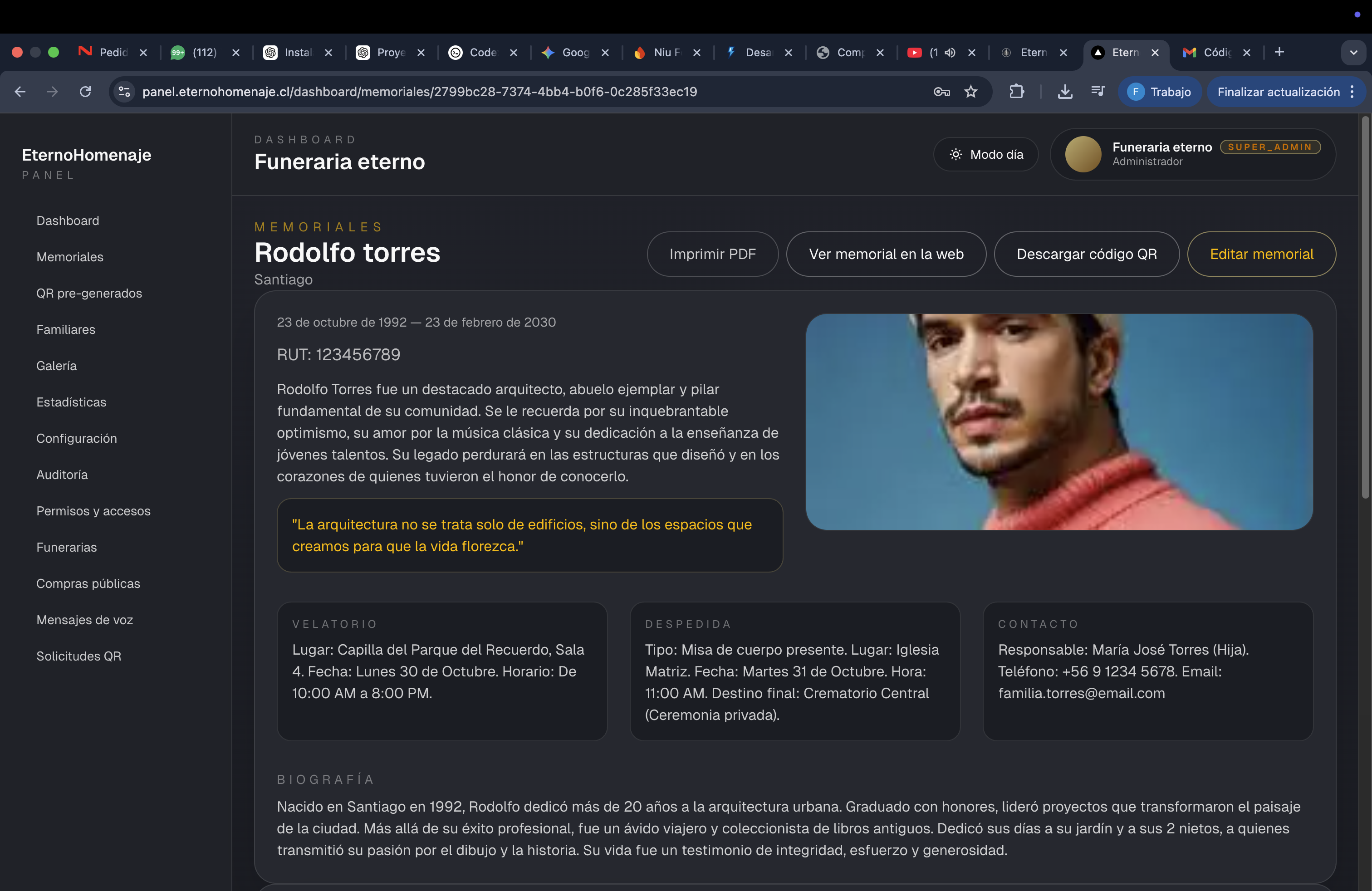1372x891 pixels.
Task: Reload the current page
Action: click(x=84, y=92)
